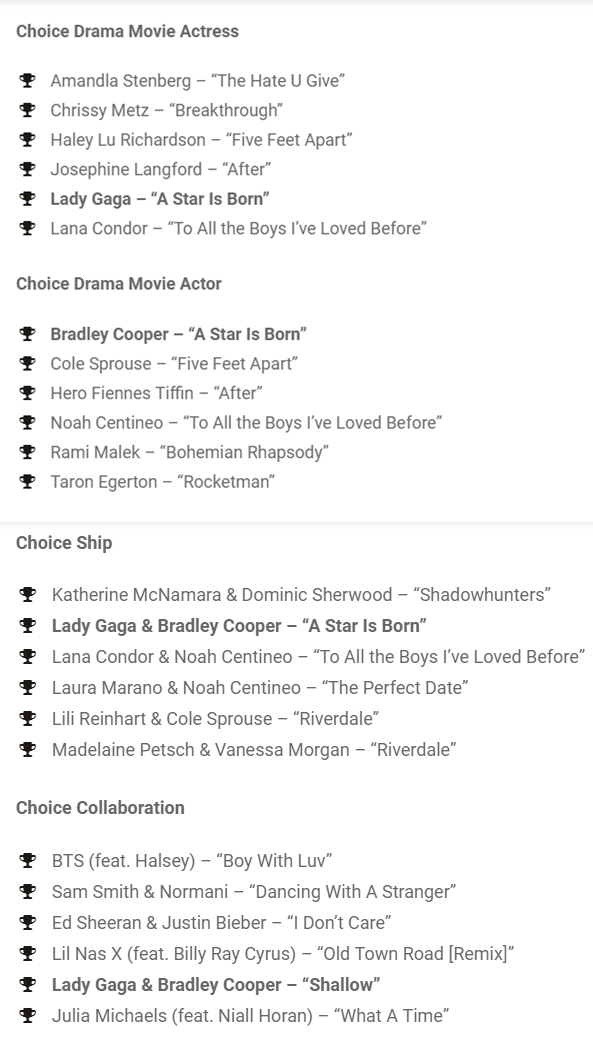The height and width of the screenshot is (1049, 593).
Task: Select the Choice Drama Movie Actress heading
Action: (127, 31)
